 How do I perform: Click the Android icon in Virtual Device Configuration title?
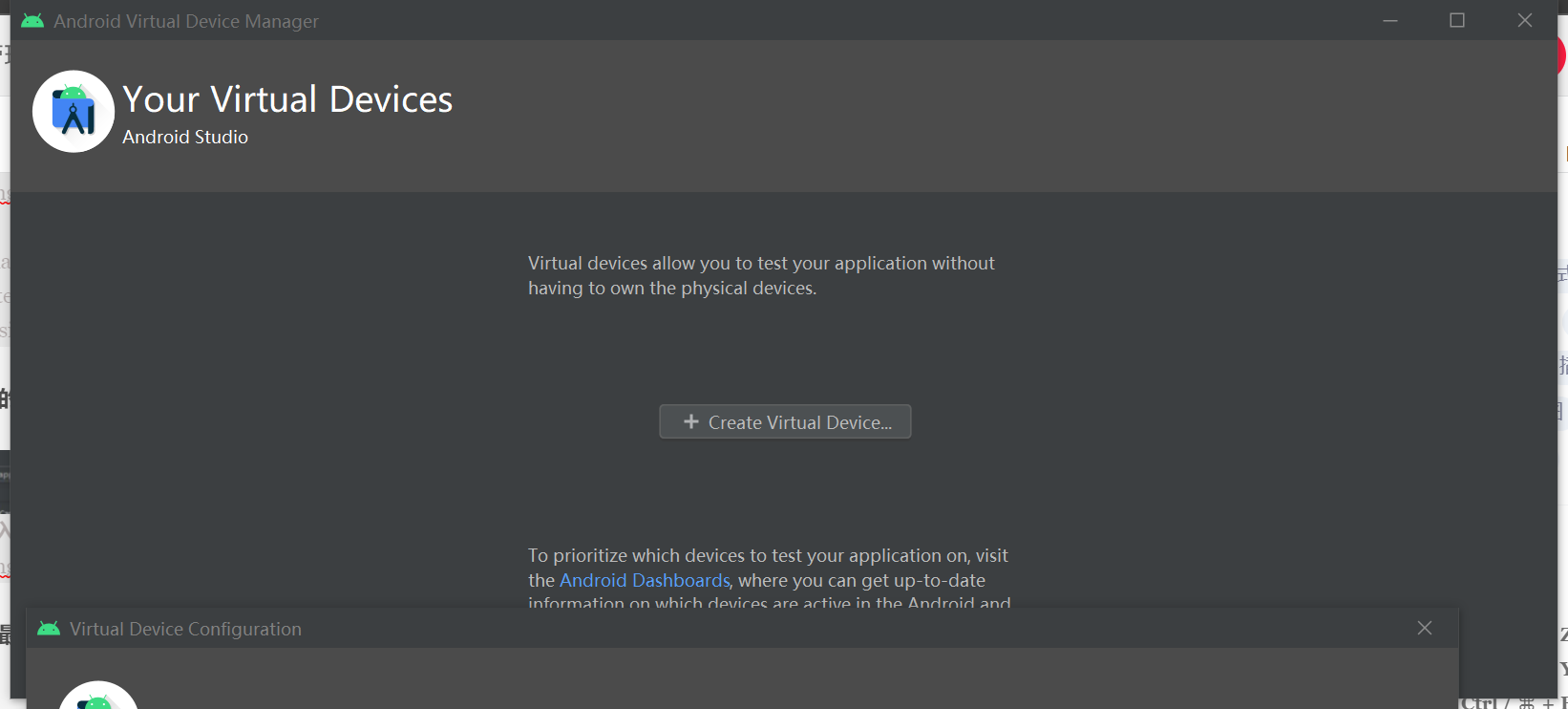pos(49,629)
